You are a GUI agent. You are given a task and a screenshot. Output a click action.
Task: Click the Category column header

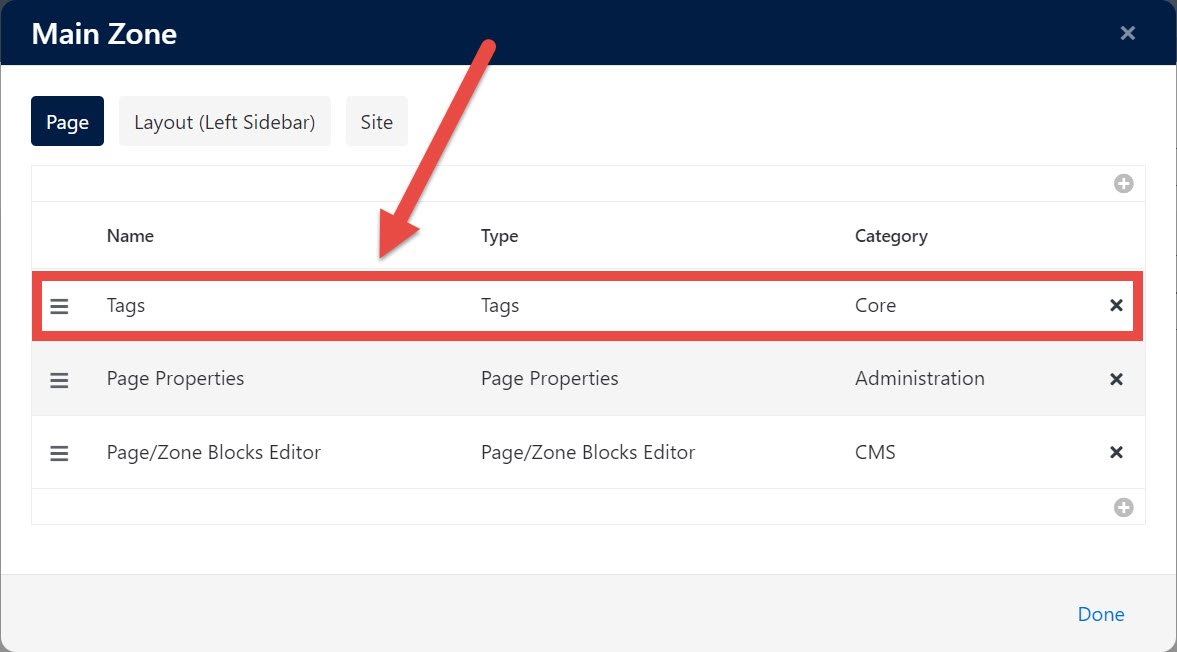coord(891,236)
